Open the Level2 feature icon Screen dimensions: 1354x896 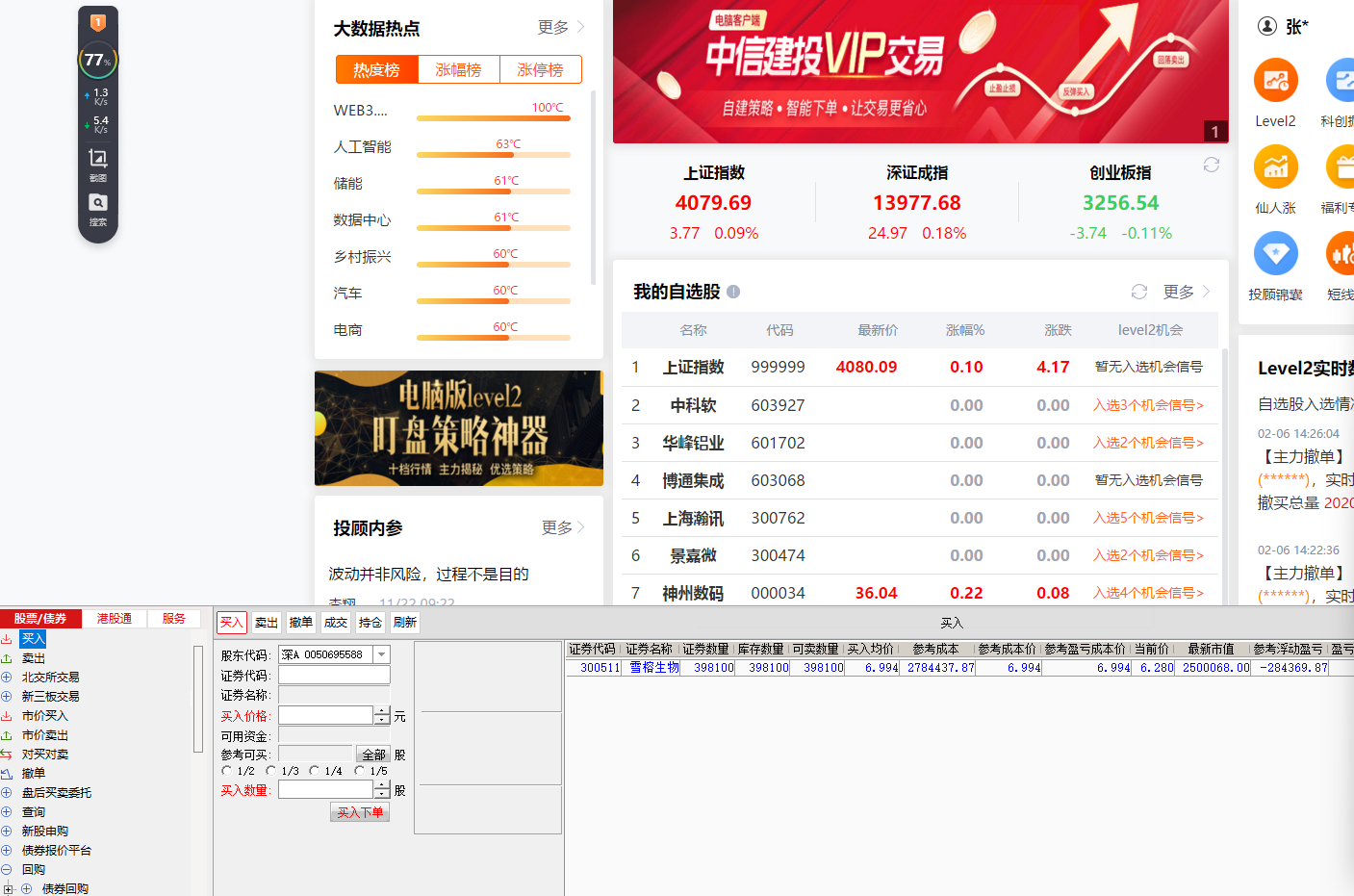(1275, 81)
